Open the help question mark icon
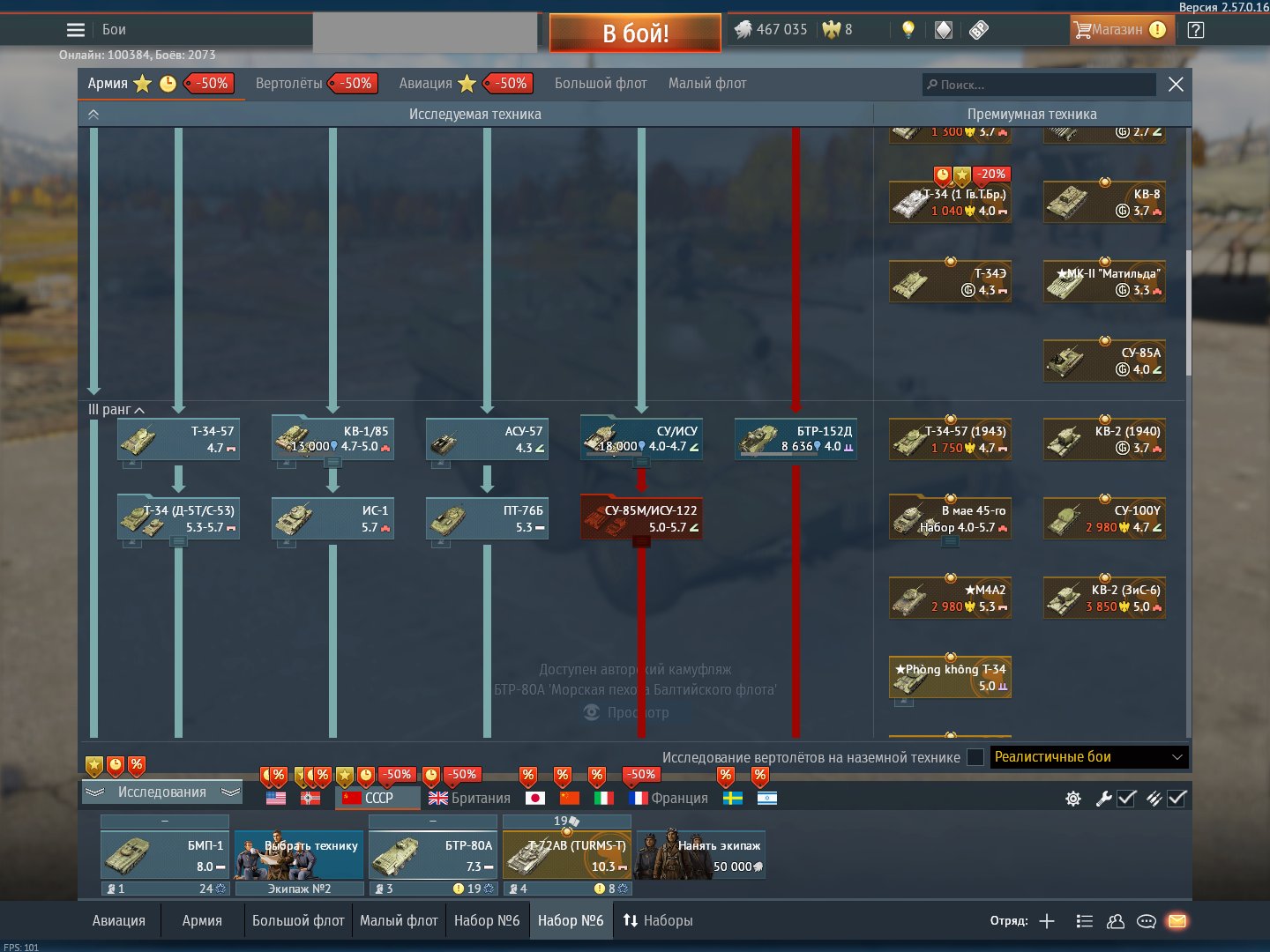This screenshot has height=952, width=1270. coord(1196,30)
